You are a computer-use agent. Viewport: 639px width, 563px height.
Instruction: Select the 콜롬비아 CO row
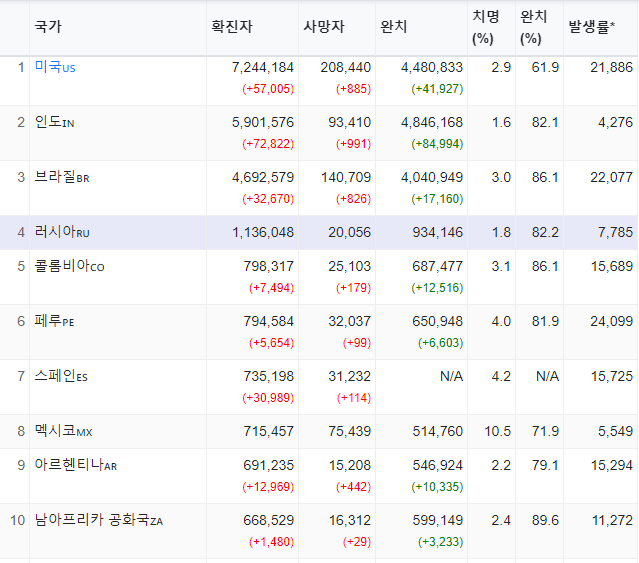pyautogui.click(x=320, y=277)
